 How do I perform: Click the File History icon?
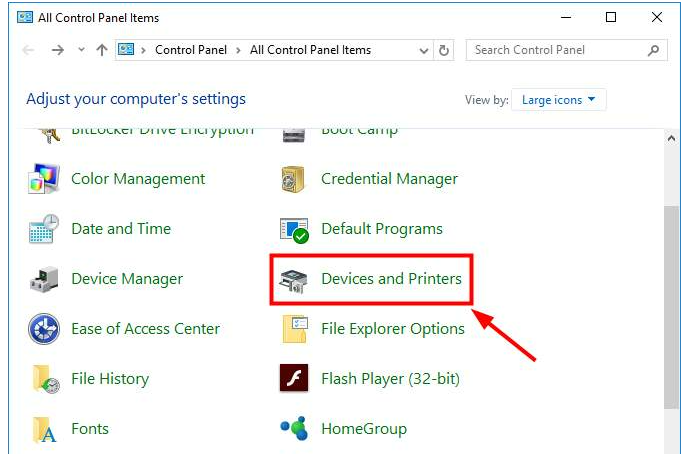click(x=45, y=379)
